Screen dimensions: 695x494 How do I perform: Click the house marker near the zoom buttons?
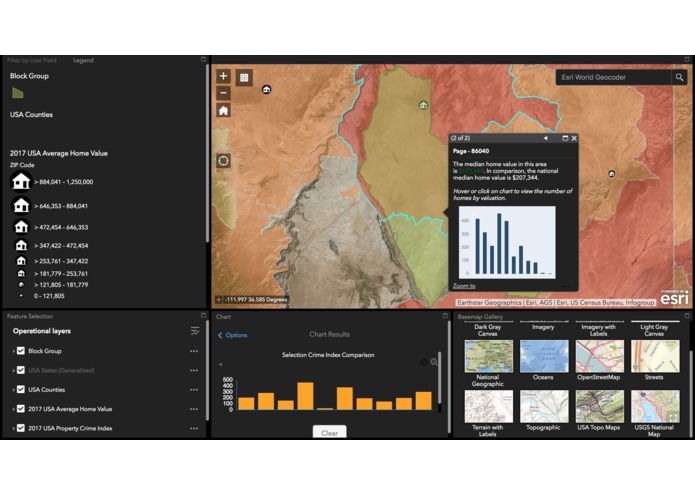266,89
